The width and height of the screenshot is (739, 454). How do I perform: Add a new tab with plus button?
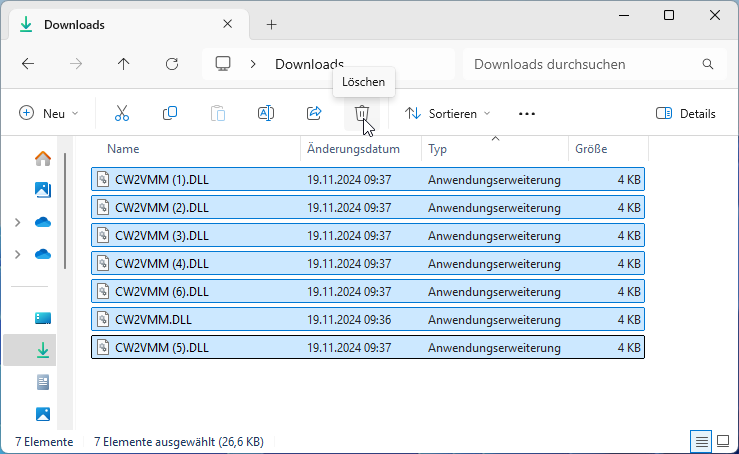[271, 25]
